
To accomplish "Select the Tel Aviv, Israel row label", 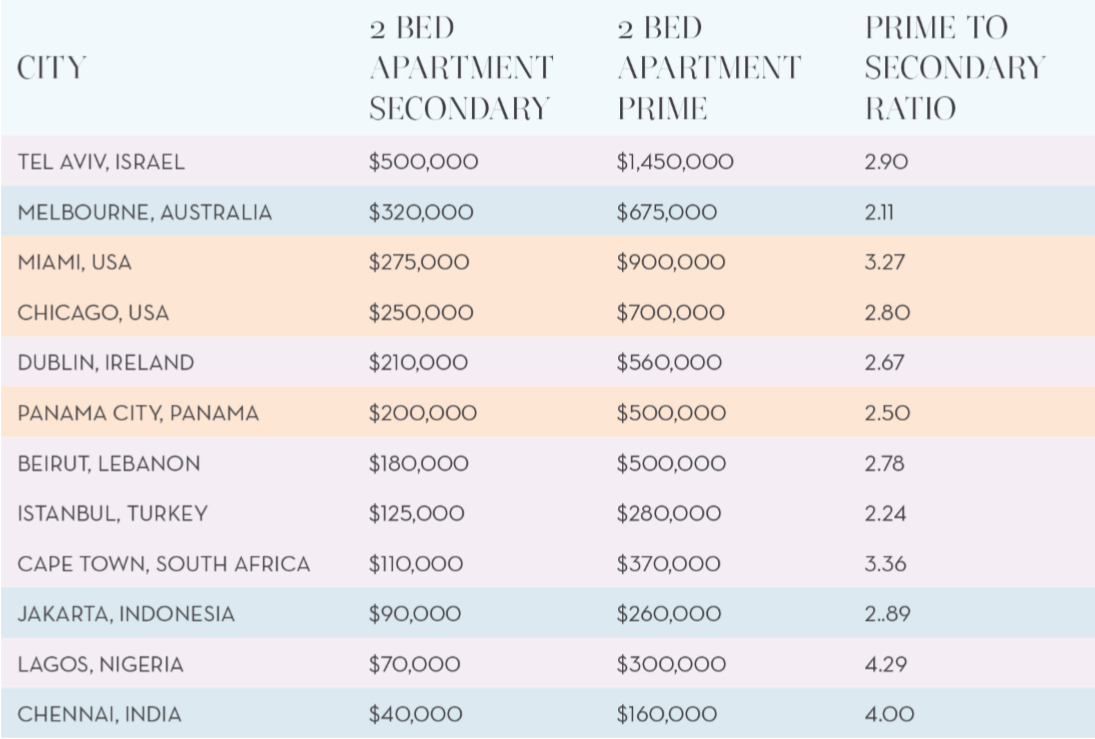I will tap(101, 162).
